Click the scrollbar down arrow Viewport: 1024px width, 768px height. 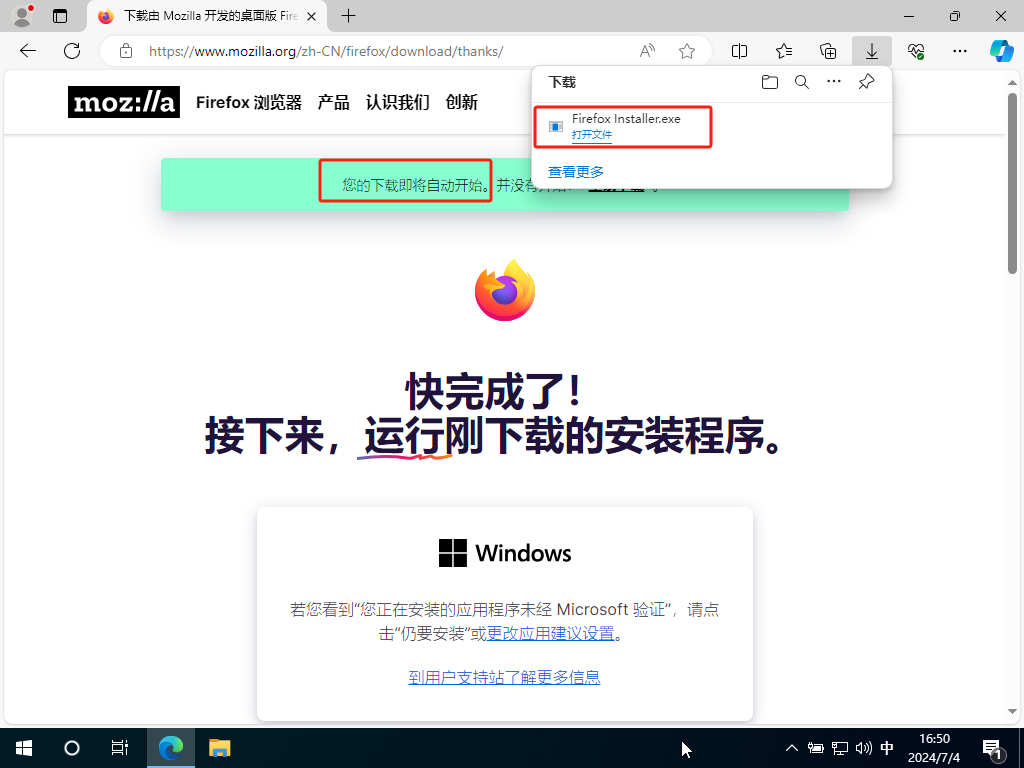[1012, 711]
